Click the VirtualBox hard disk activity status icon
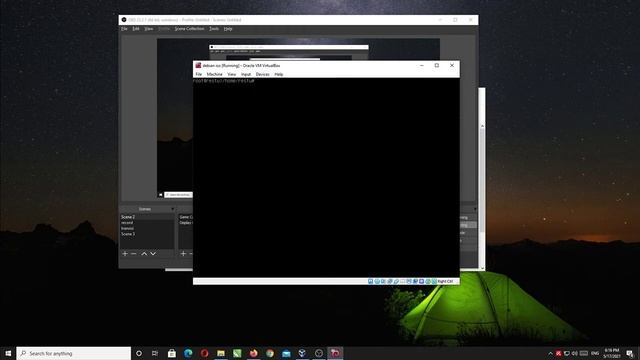The width and height of the screenshot is (640, 360). [x=370, y=281]
